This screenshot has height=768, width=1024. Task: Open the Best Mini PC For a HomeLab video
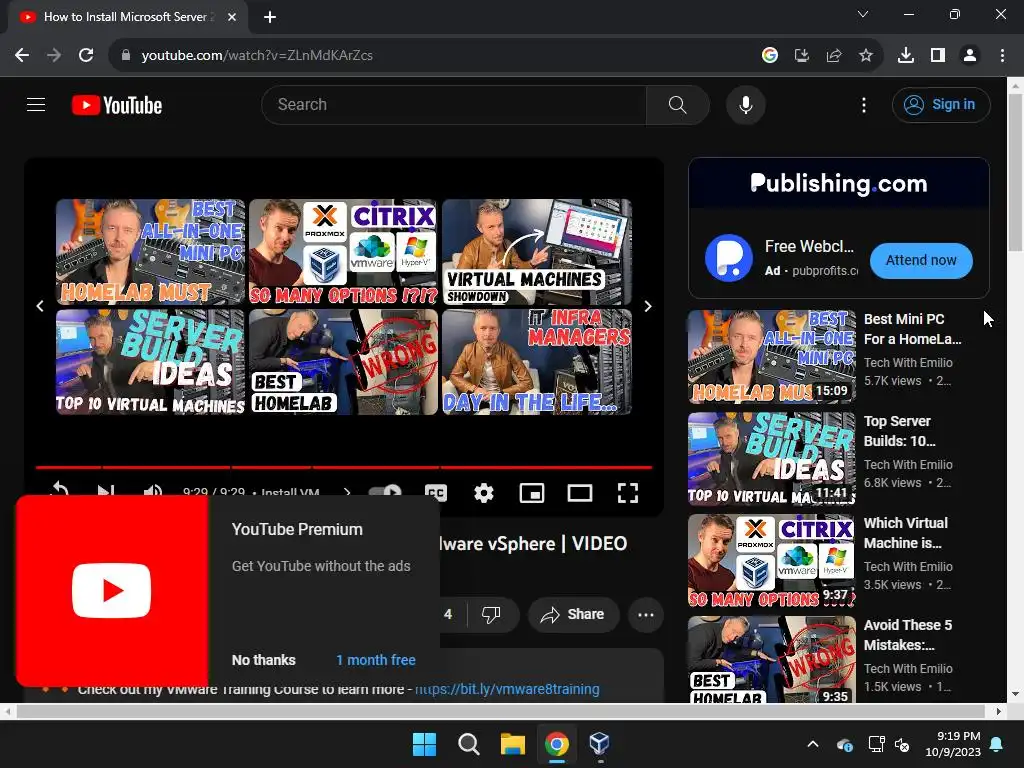click(x=912, y=329)
